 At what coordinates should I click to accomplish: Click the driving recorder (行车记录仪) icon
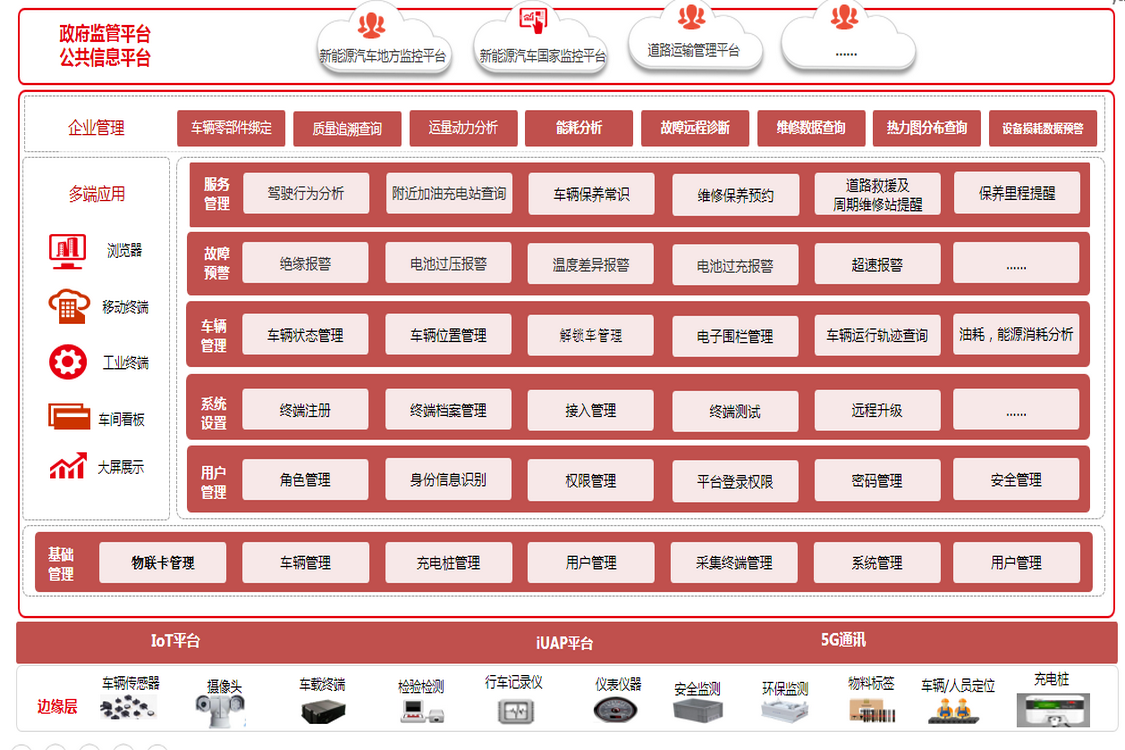(x=514, y=711)
